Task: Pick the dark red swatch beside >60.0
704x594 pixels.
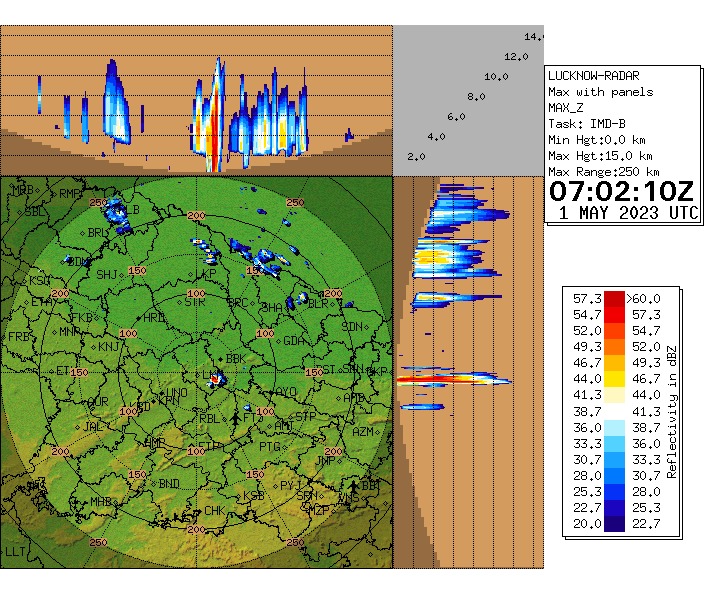Action: pyautogui.click(x=614, y=299)
